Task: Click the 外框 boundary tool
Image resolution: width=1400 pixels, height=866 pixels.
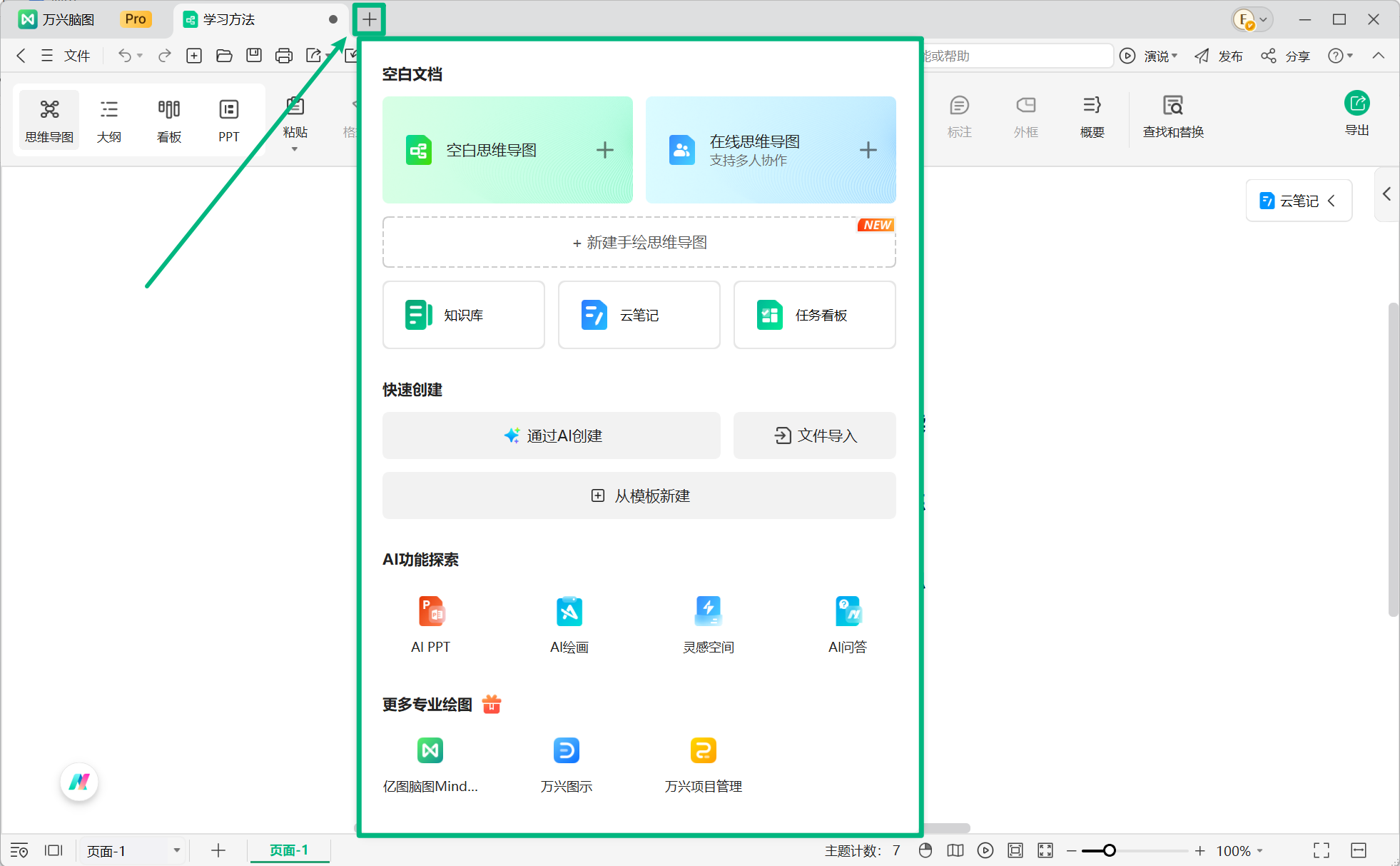Action: [x=1025, y=117]
